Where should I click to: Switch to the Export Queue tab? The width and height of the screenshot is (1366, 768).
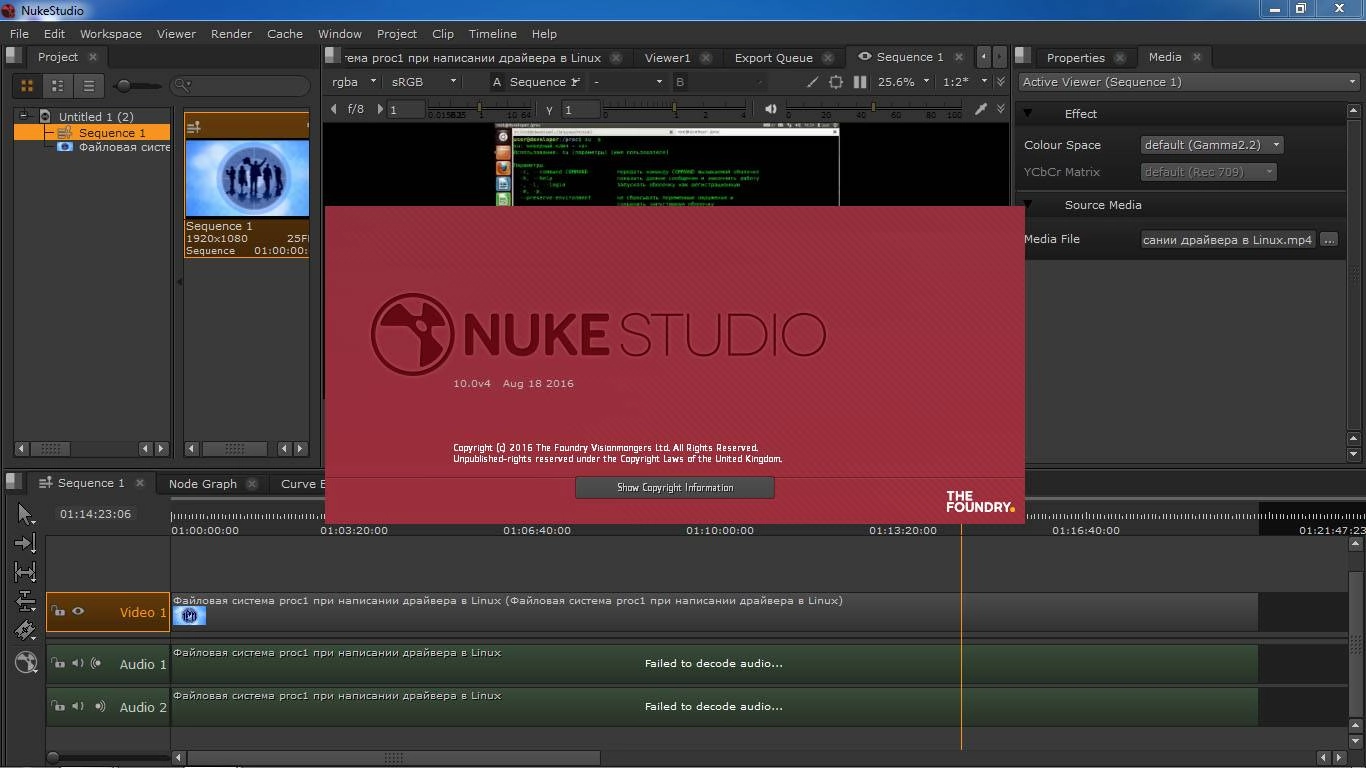[x=773, y=57]
